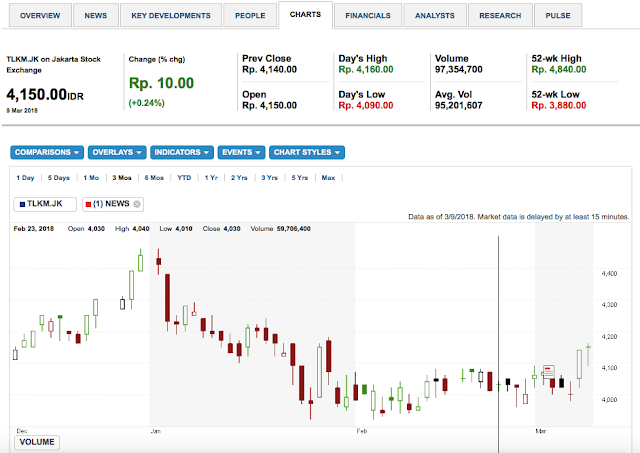Viewport: 640px width, 453px height.
Task: Show the Max time range
Action: pos(328,178)
